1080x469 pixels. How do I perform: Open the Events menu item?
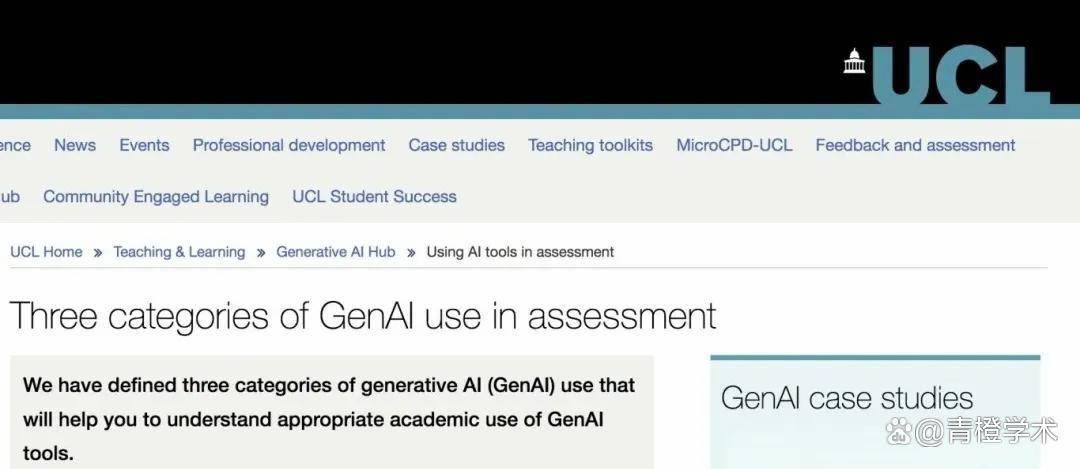point(144,145)
